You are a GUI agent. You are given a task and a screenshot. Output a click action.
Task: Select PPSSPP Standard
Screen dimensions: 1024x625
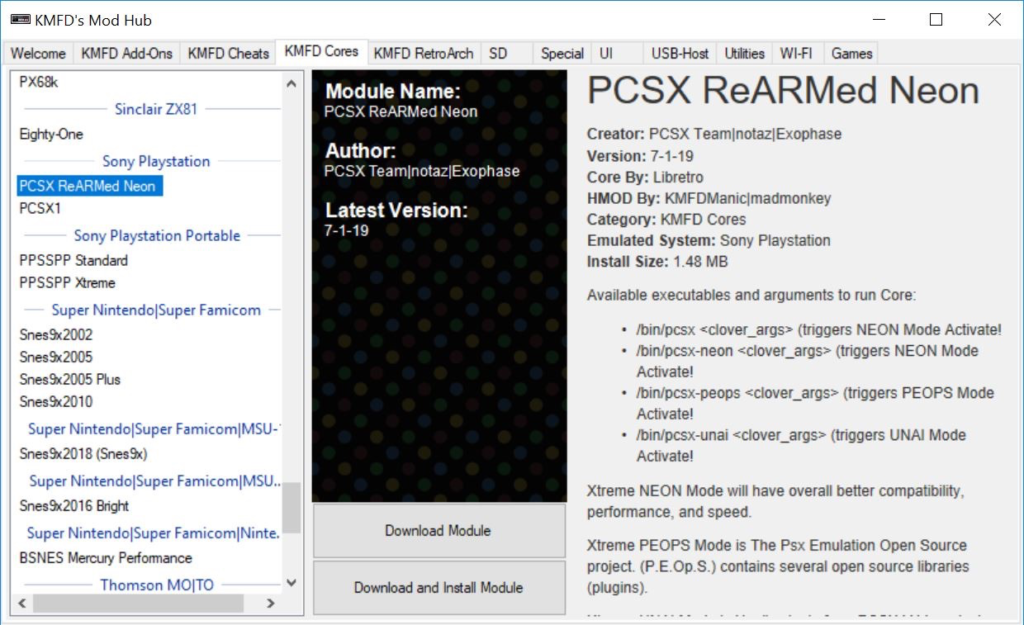[x=73, y=261]
